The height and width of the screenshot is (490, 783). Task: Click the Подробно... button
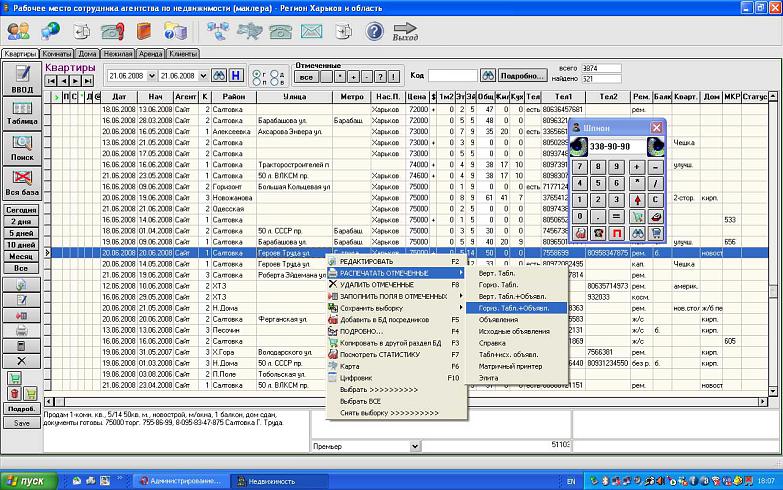click(522, 76)
